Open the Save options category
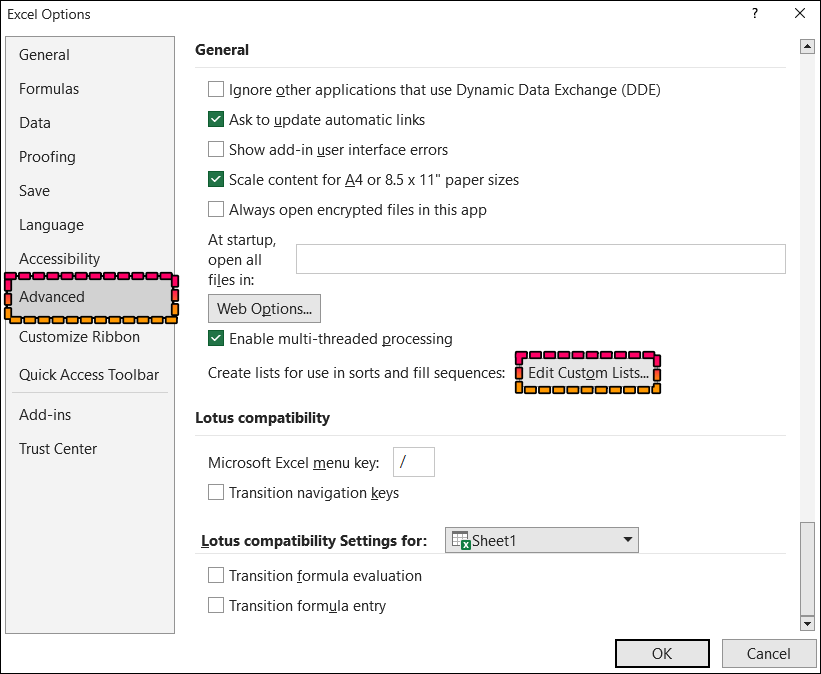Viewport: 821px width, 674px height. (34, 191)
